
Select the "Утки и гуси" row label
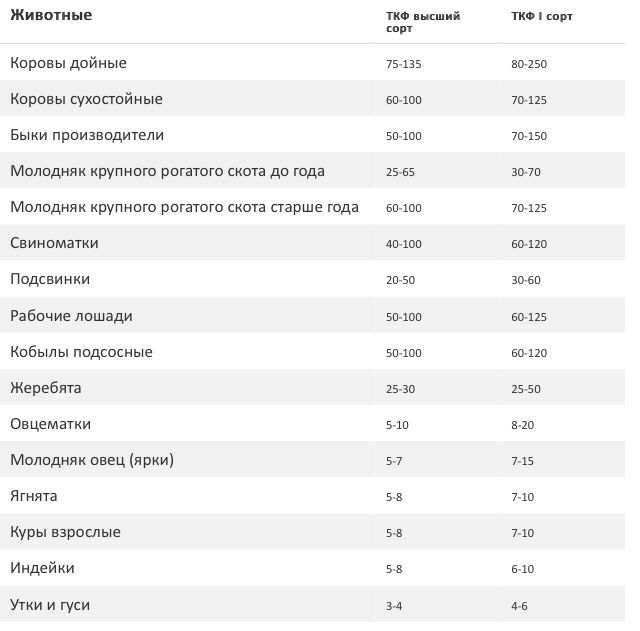coord(56,605)
